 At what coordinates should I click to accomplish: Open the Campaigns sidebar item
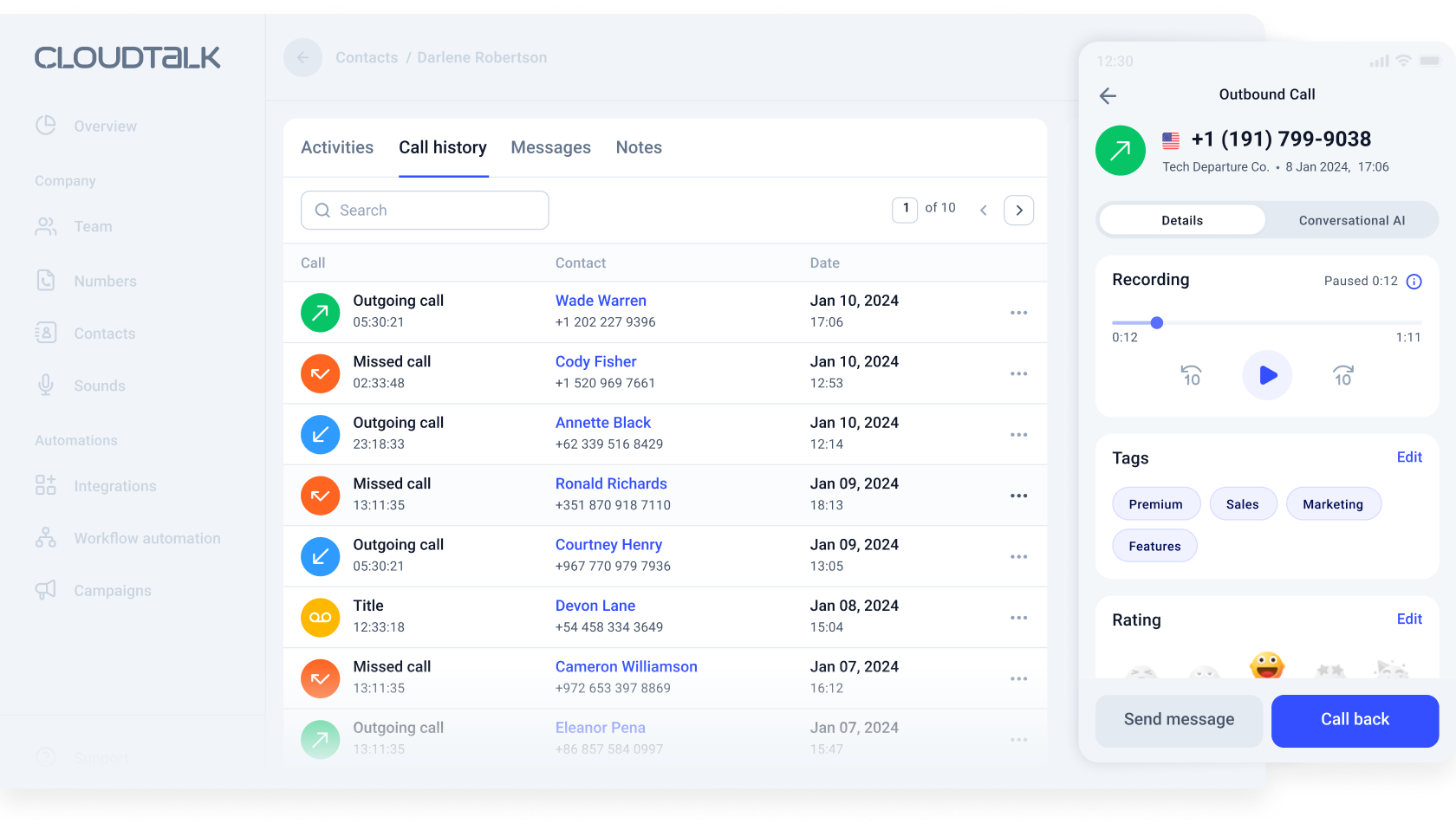(112, 591)
